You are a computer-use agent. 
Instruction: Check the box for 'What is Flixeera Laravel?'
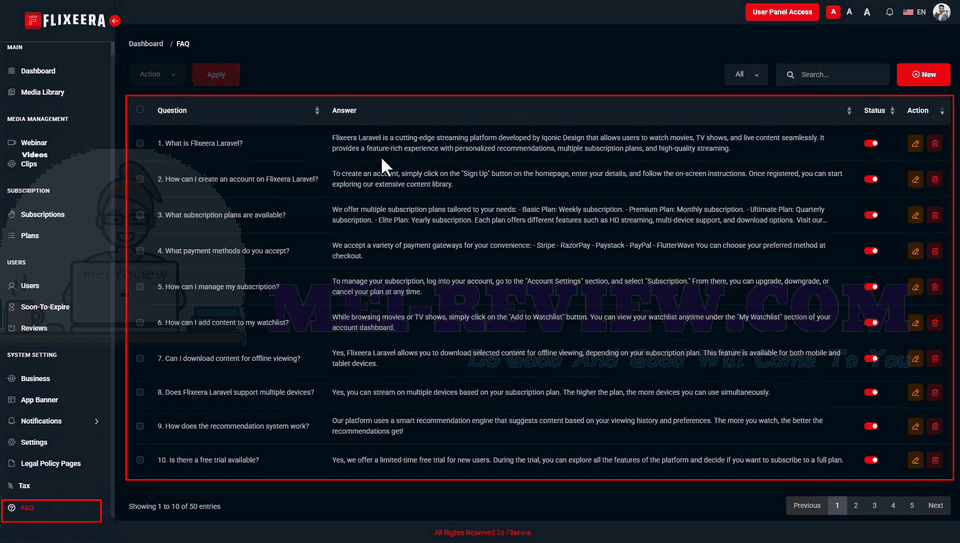(140, 143)
